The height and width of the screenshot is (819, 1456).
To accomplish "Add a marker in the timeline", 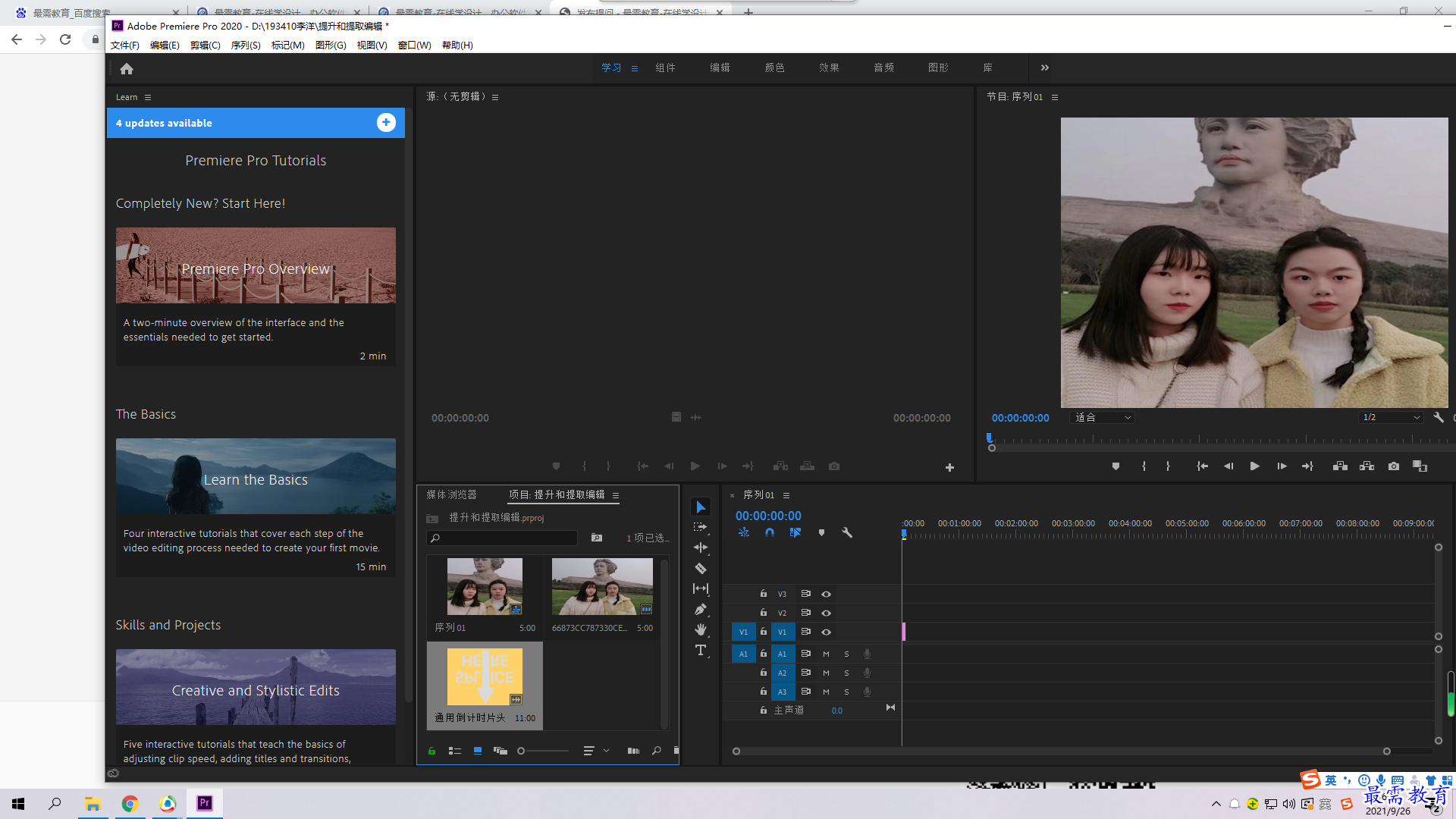I will click(821, 532).
